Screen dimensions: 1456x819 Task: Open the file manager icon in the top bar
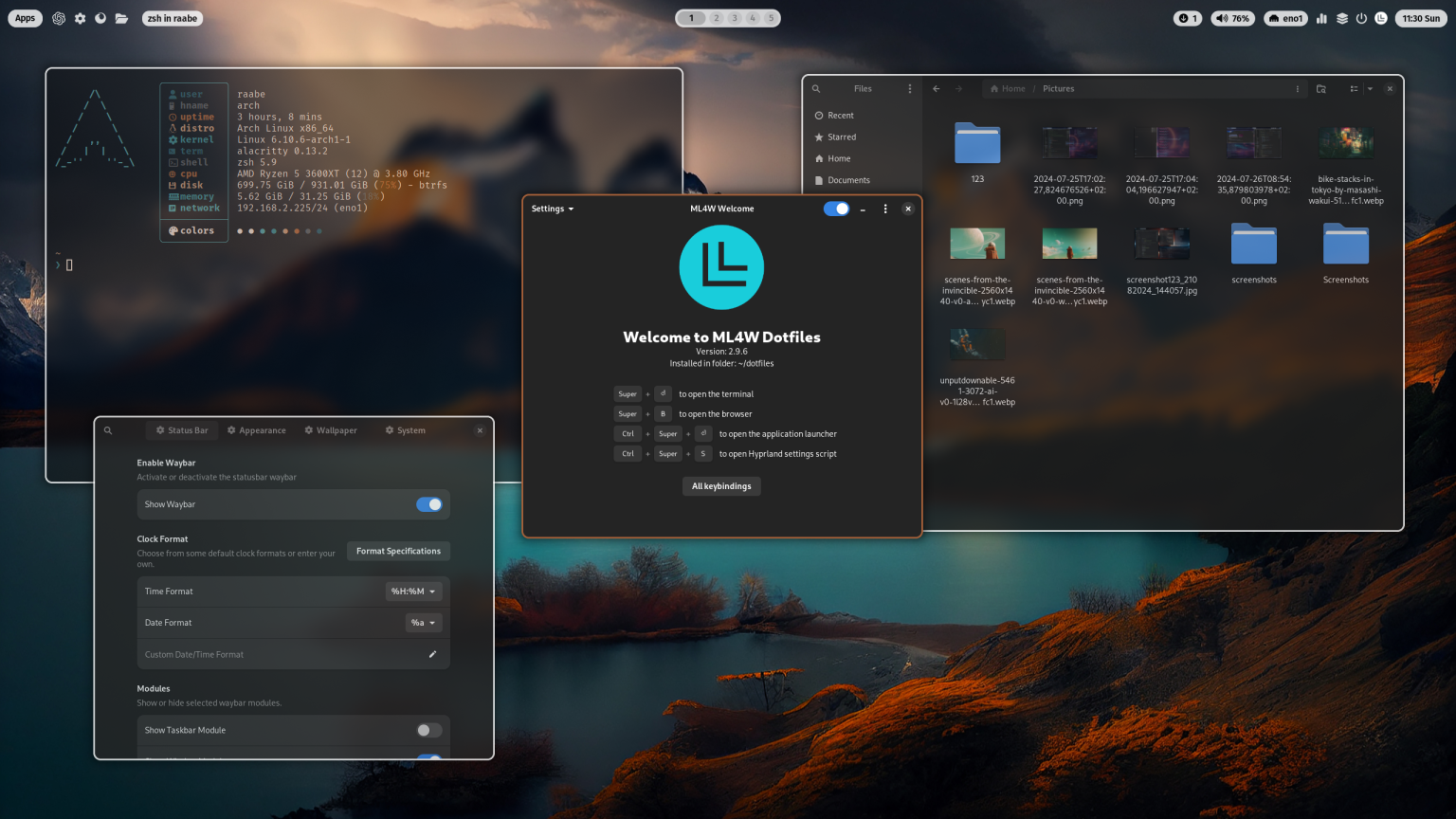coord(121,18)
